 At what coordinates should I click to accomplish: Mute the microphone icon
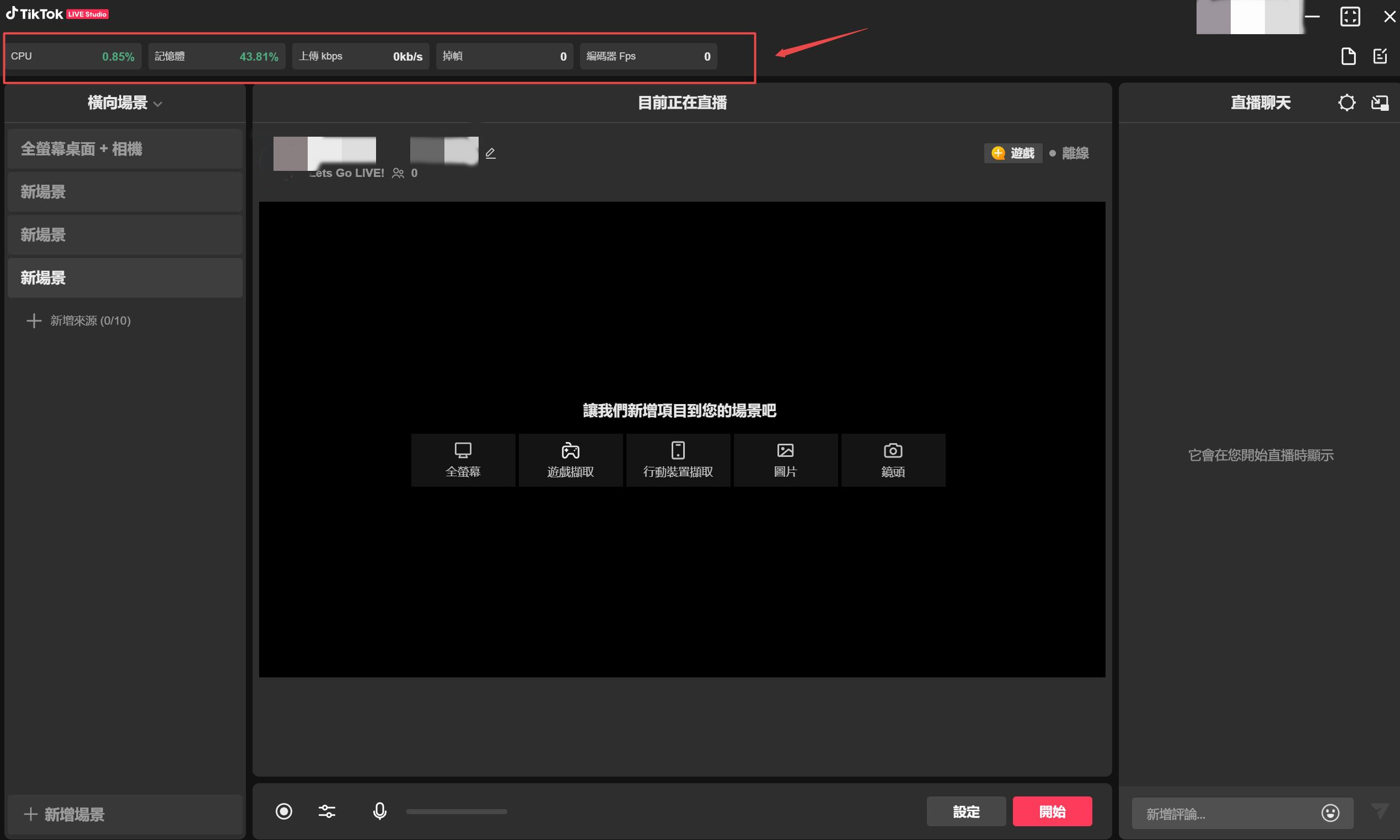click(x=380, y=811)
